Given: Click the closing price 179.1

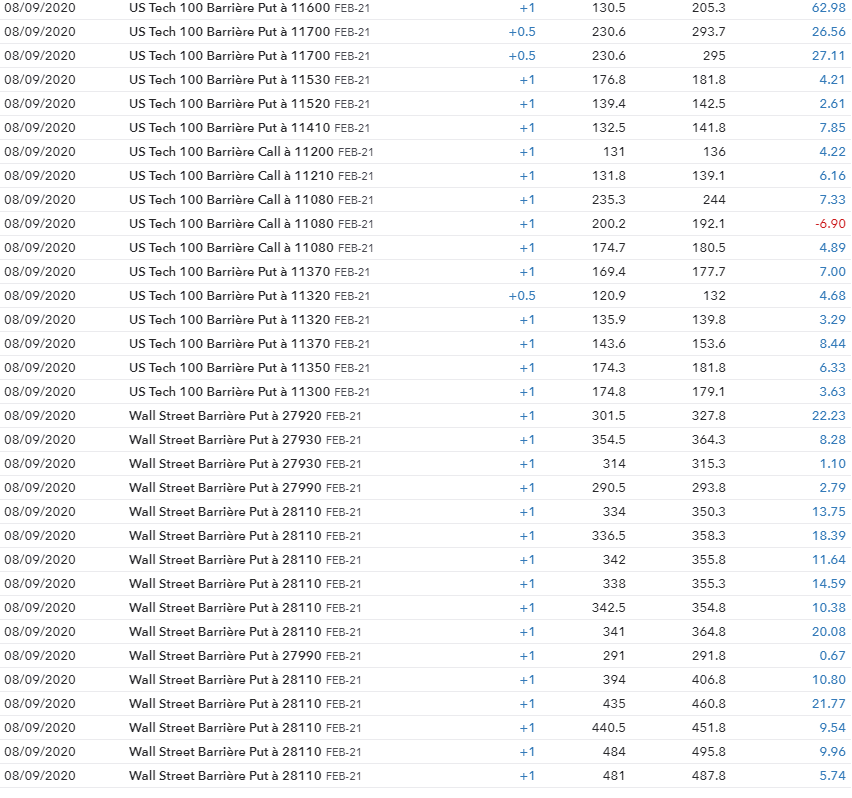Looking at the screenshot, I should (x=709, y=392).
